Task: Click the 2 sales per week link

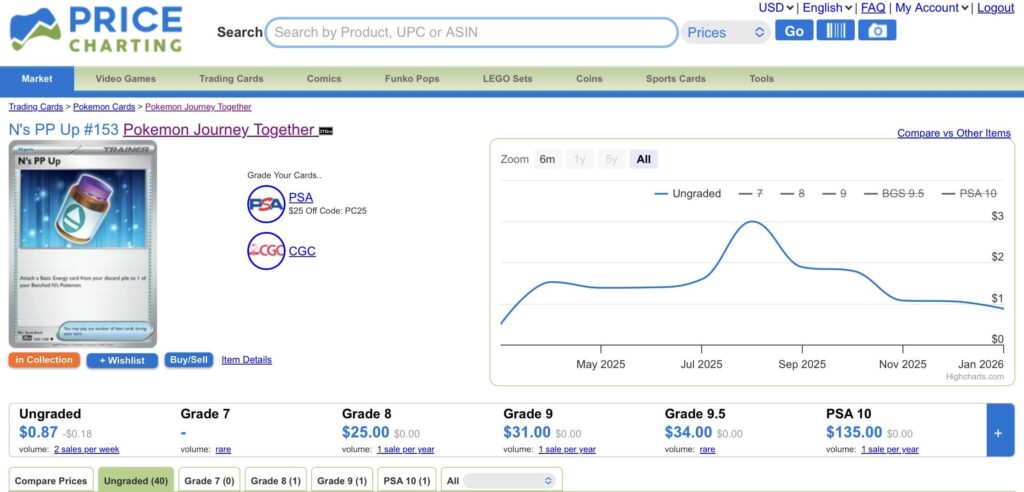Action: [x=87, y=450]
